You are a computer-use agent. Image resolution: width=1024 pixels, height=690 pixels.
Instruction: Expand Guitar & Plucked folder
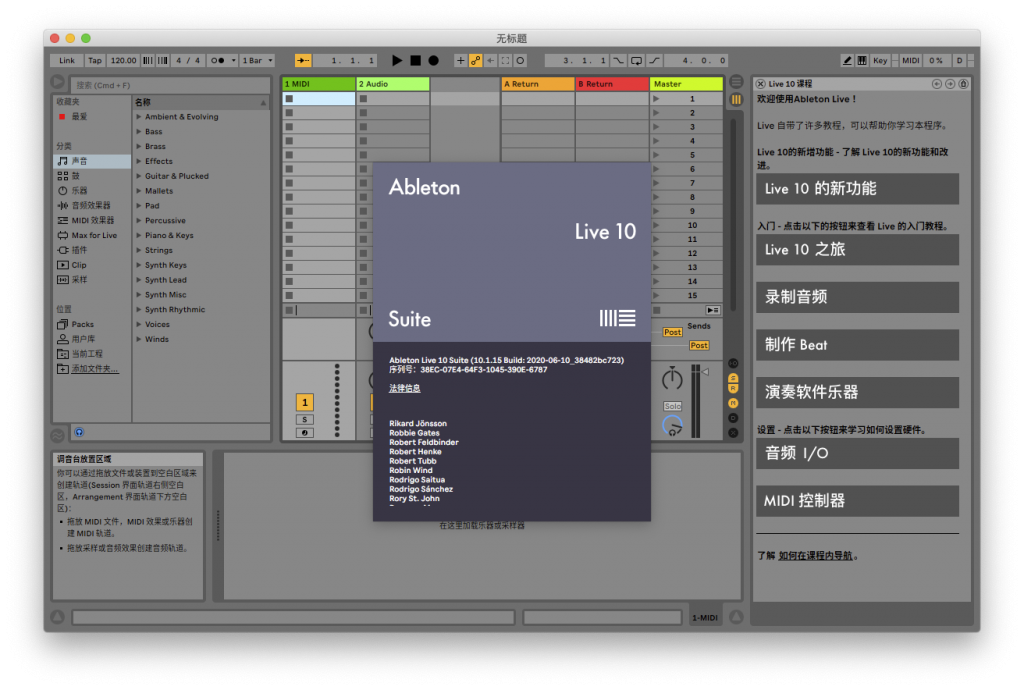click(x=138, y=176)
